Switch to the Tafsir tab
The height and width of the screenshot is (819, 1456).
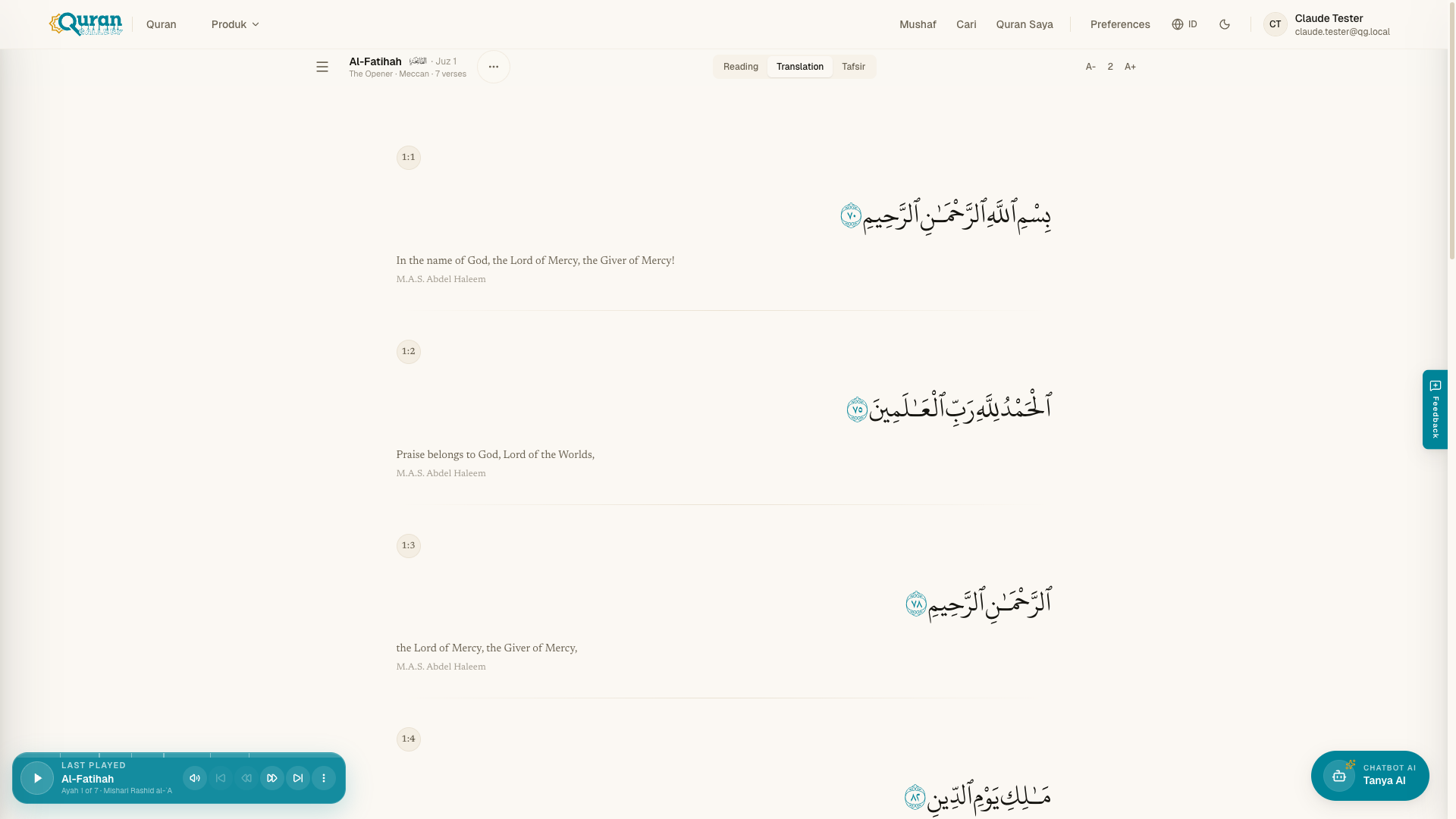tap(853, 67)
